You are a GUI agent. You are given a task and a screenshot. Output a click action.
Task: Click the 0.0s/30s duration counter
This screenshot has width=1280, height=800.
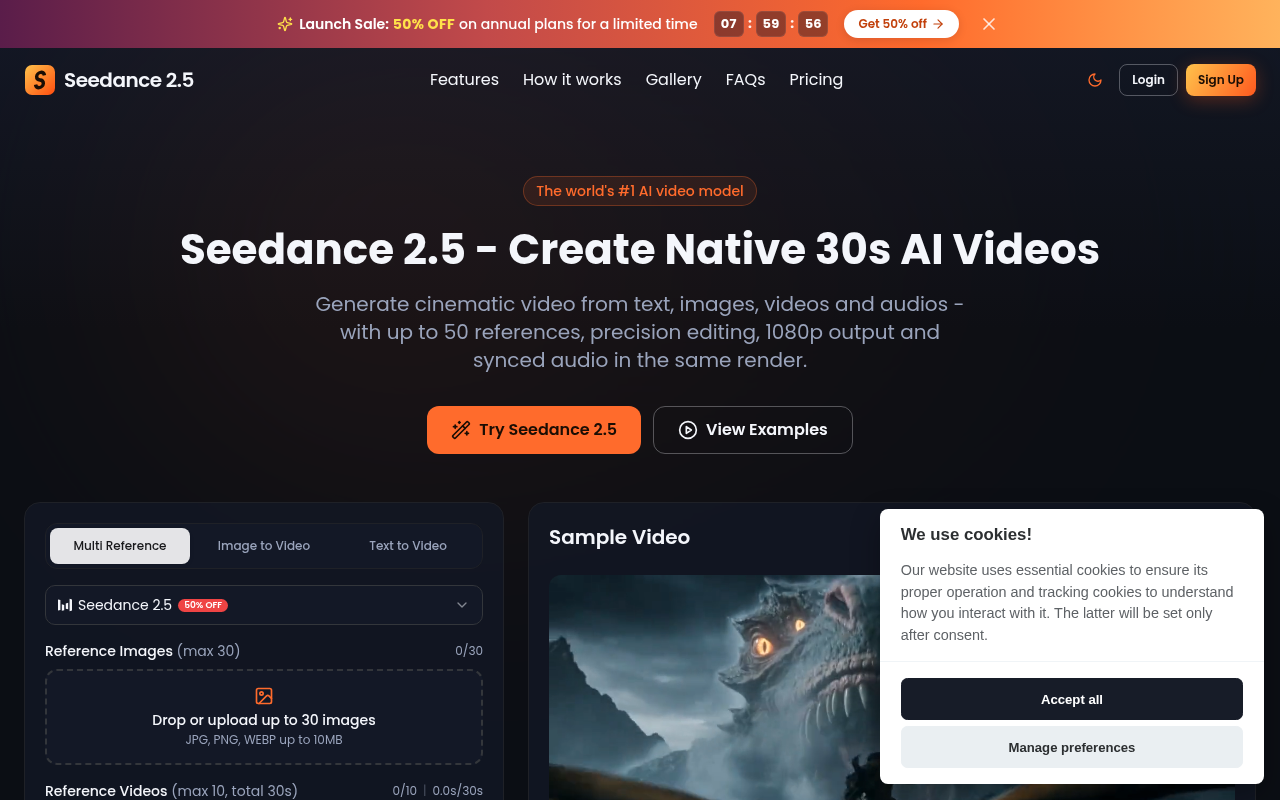point(458,791)
